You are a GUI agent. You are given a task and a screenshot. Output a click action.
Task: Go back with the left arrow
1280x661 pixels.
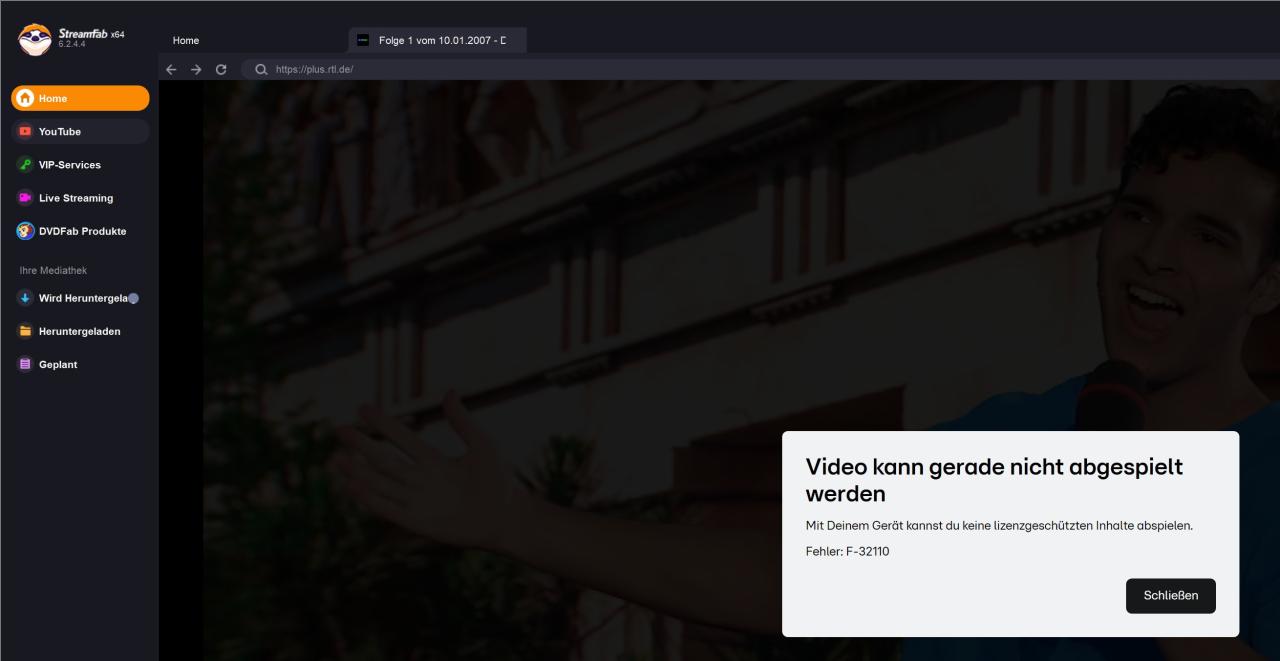coord(171,69)
